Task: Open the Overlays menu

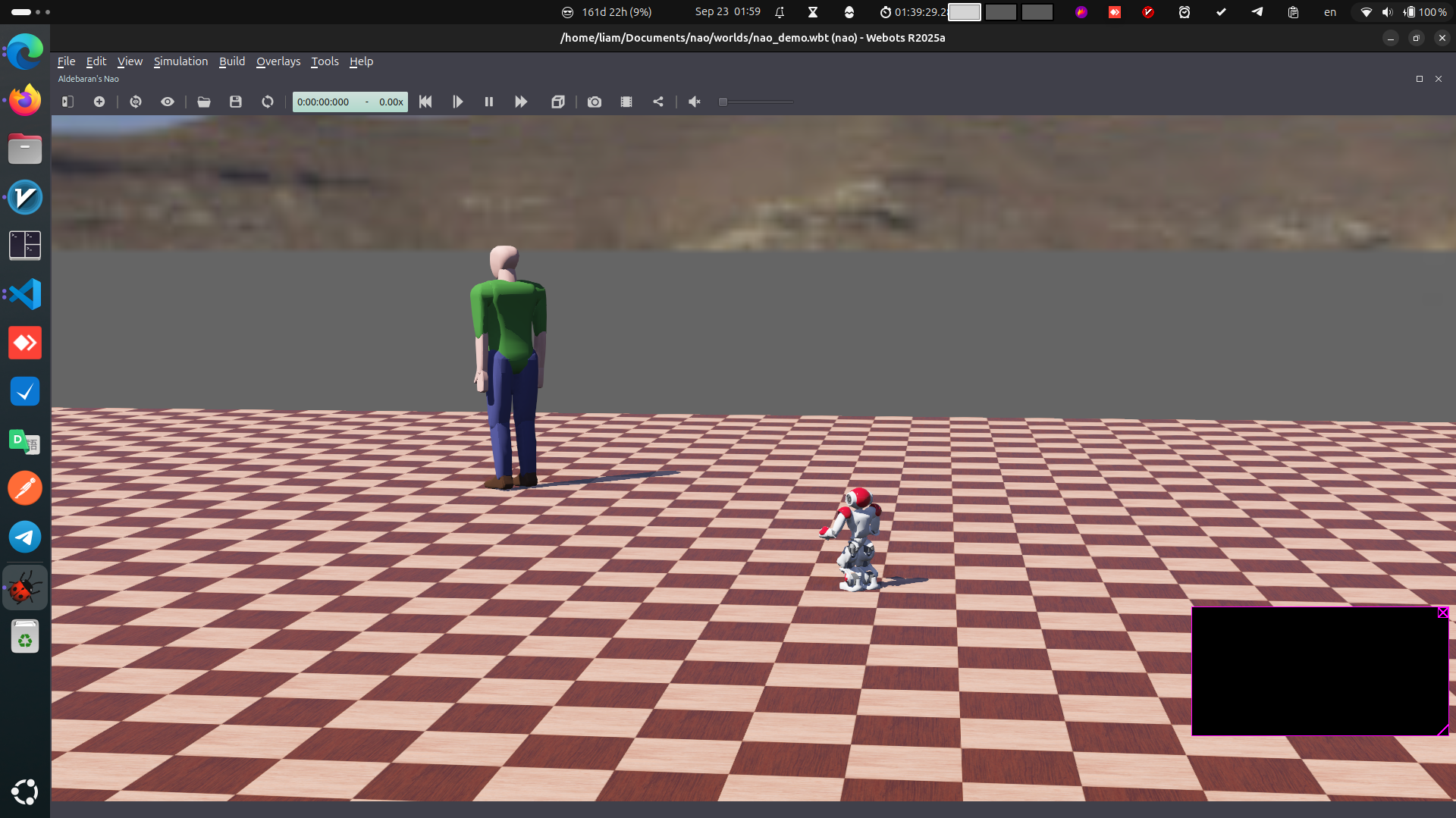Action: pyautogui.click(x=278, y=61)
